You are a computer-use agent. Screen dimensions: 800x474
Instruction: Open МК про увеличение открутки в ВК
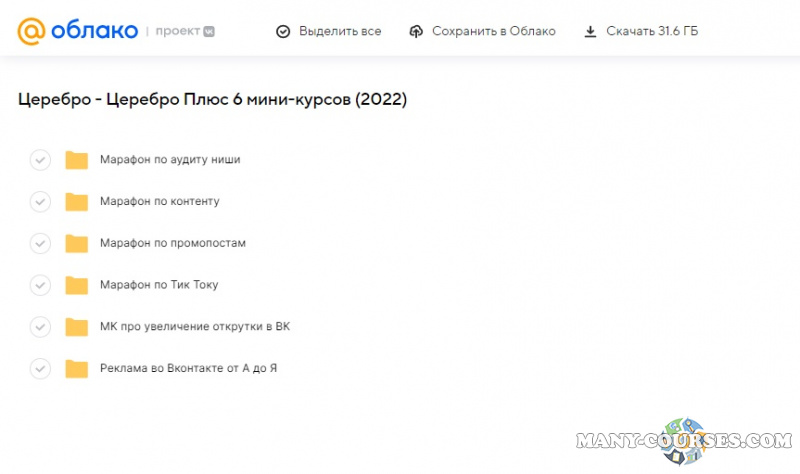[194, 327]
